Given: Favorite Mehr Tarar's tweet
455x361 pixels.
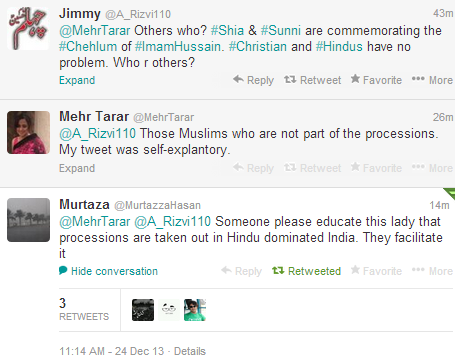Looking at the screenshot, I should tap(376, 168).
